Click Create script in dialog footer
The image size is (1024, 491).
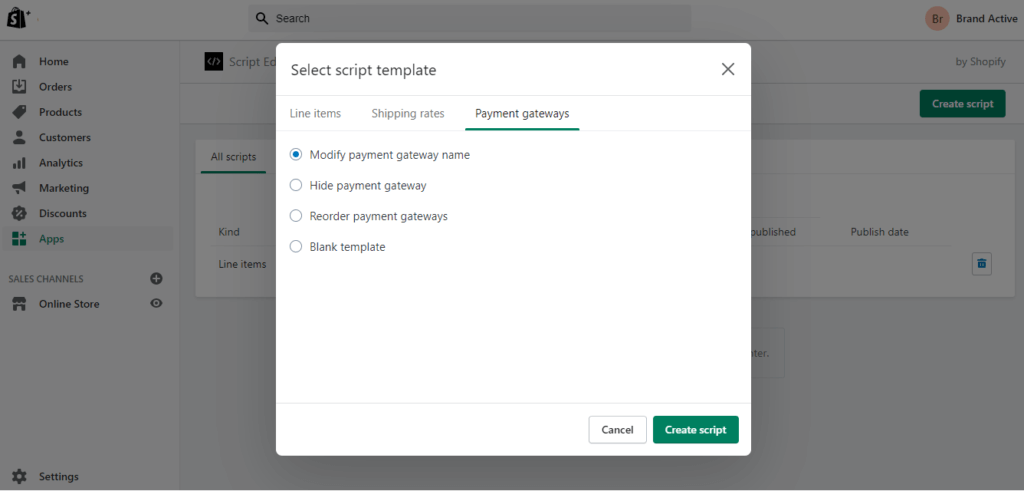coord(695,430)
